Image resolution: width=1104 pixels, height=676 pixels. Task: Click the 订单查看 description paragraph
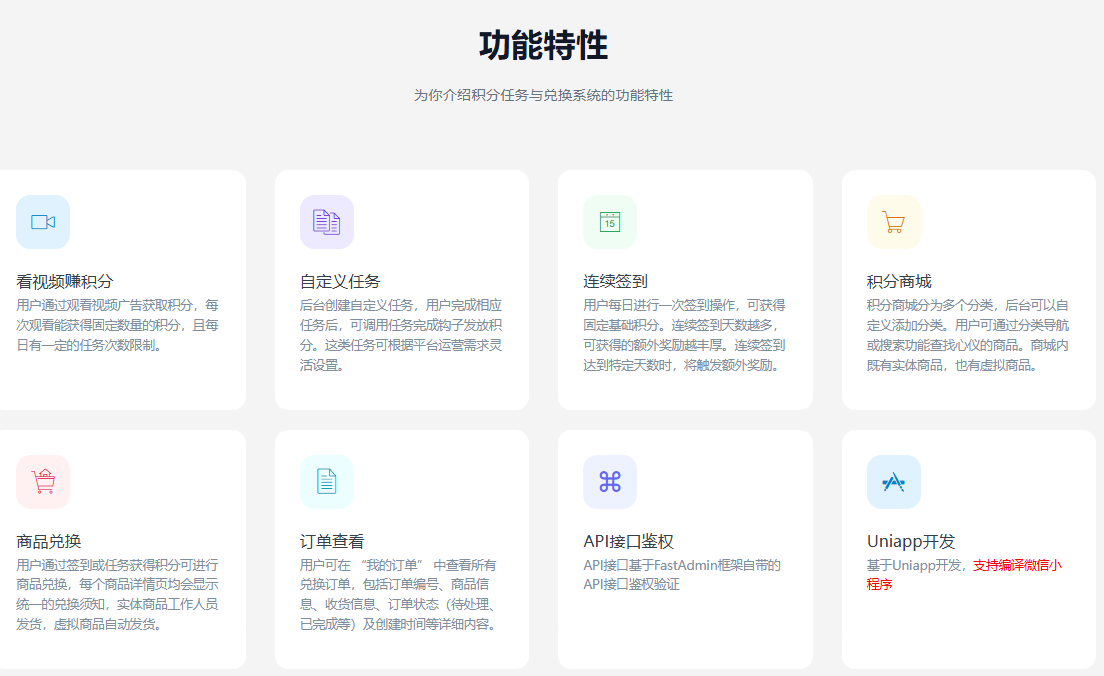pos(399,594)
